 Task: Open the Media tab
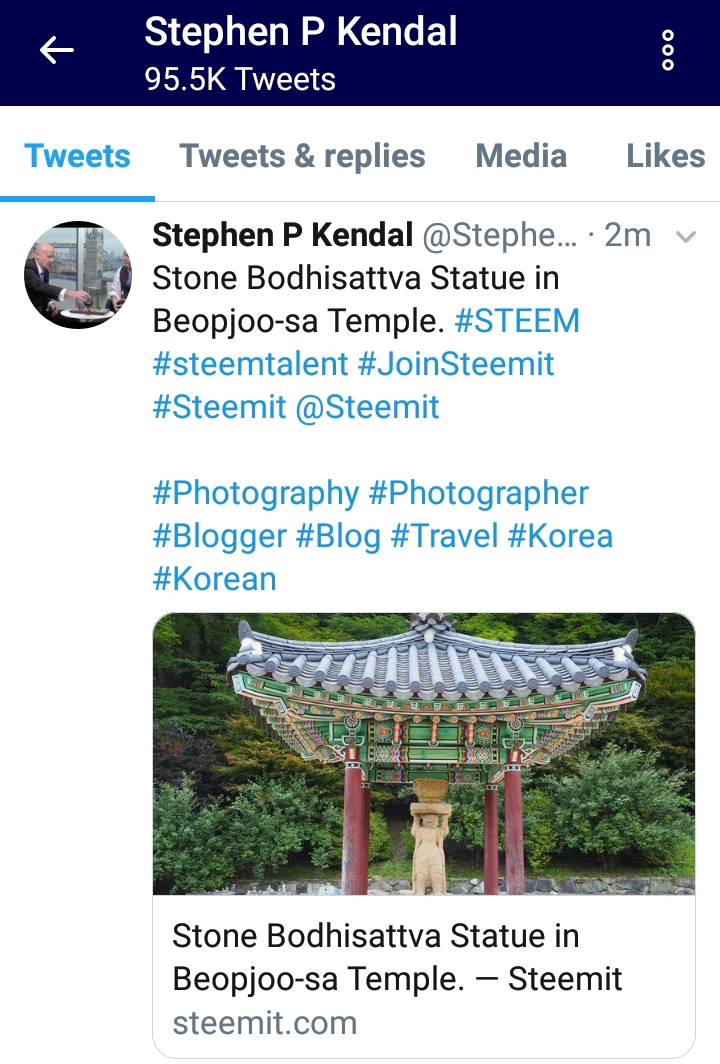click(521, 156)
